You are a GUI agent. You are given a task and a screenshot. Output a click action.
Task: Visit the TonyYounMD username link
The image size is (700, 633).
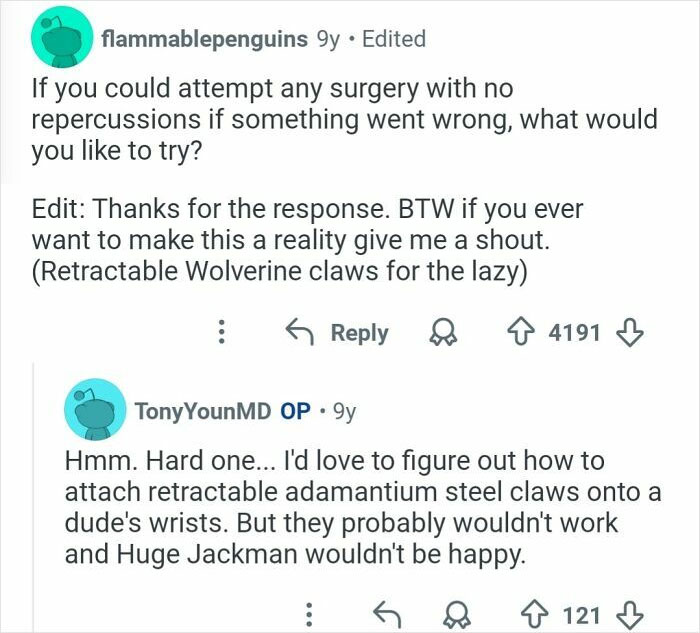point(201,410)
